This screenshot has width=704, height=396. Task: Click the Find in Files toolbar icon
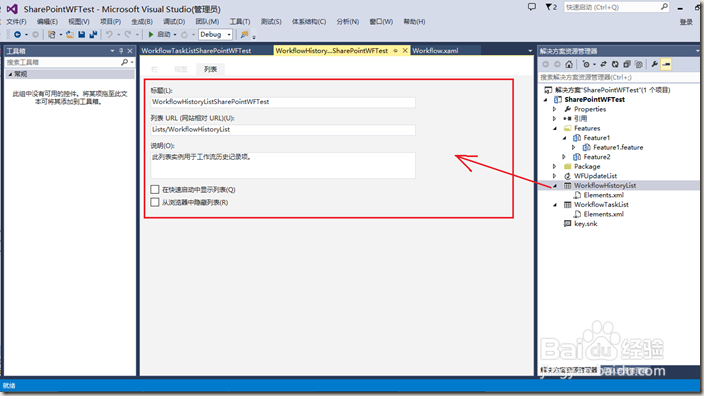pyautogui.click(x=244, y=35)
